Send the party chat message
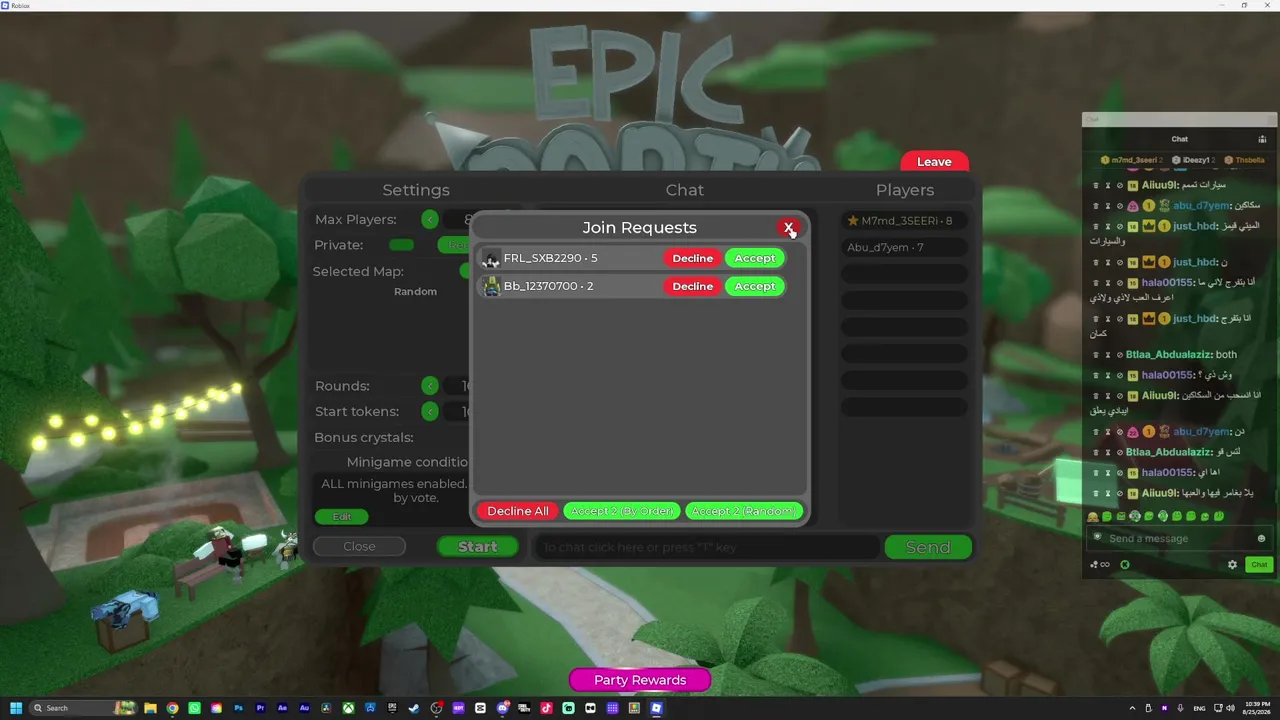 [928, 547]
